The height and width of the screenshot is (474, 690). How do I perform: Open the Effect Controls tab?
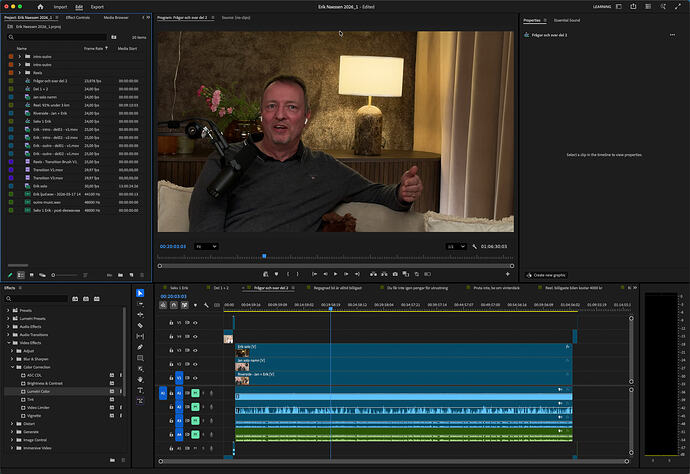[78, 18]
